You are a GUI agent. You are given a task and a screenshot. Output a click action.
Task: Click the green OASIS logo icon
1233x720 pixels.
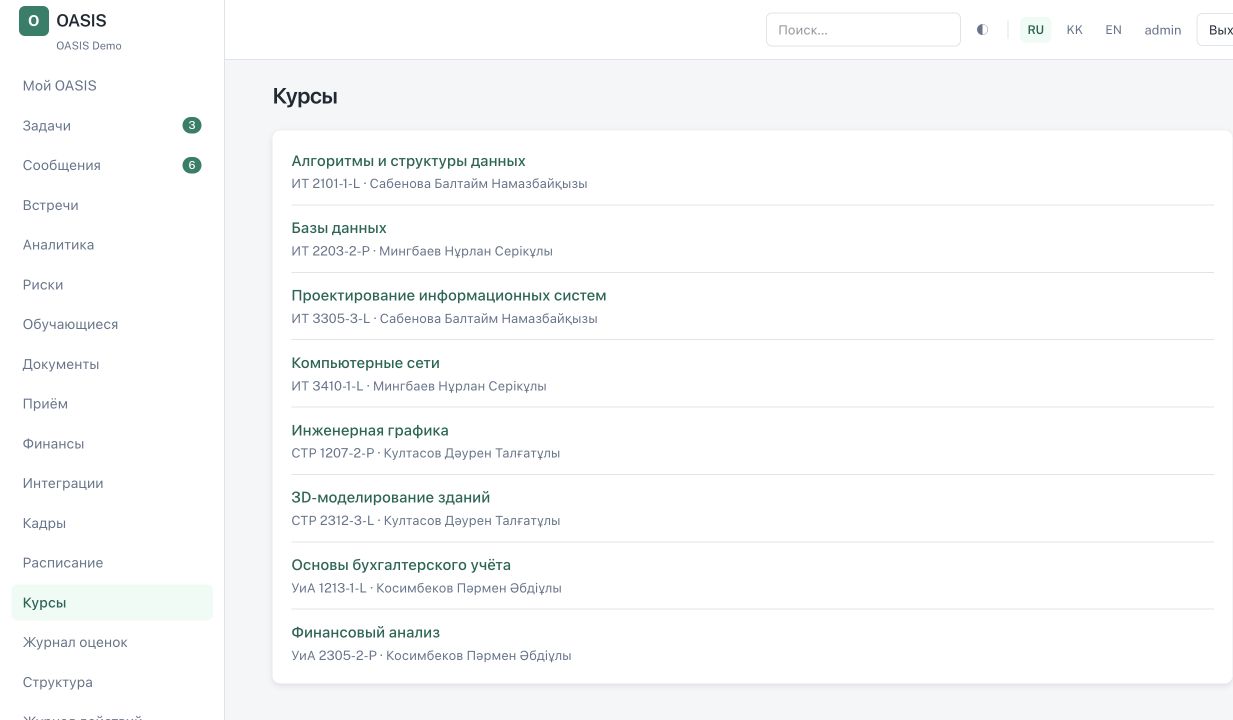pos(34,21)
